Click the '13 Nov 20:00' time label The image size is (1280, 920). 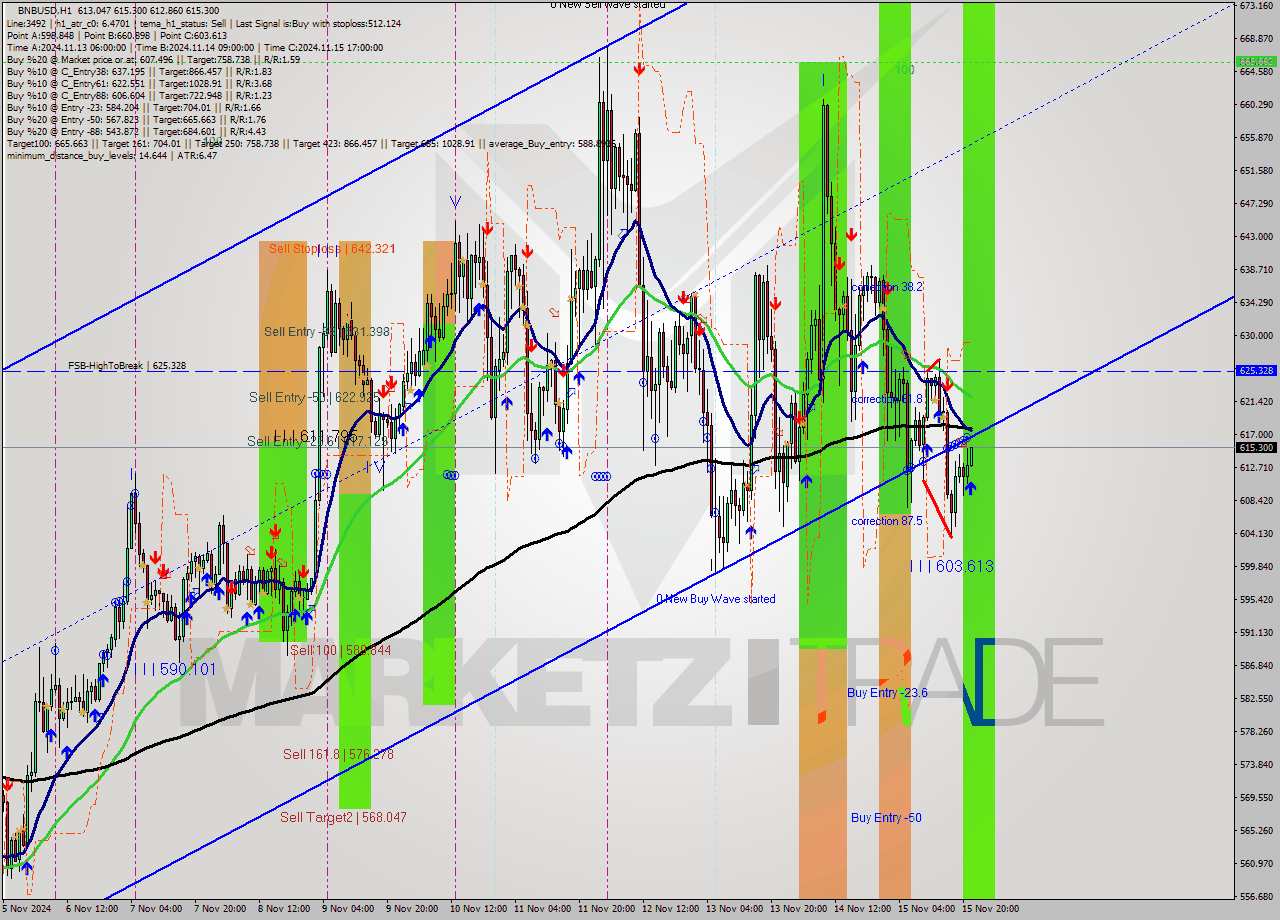point(798,909)
